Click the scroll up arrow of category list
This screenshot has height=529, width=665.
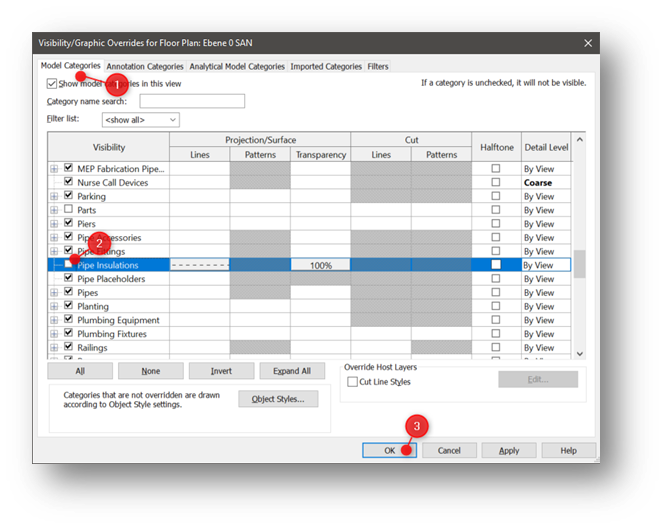pos(580,140)
